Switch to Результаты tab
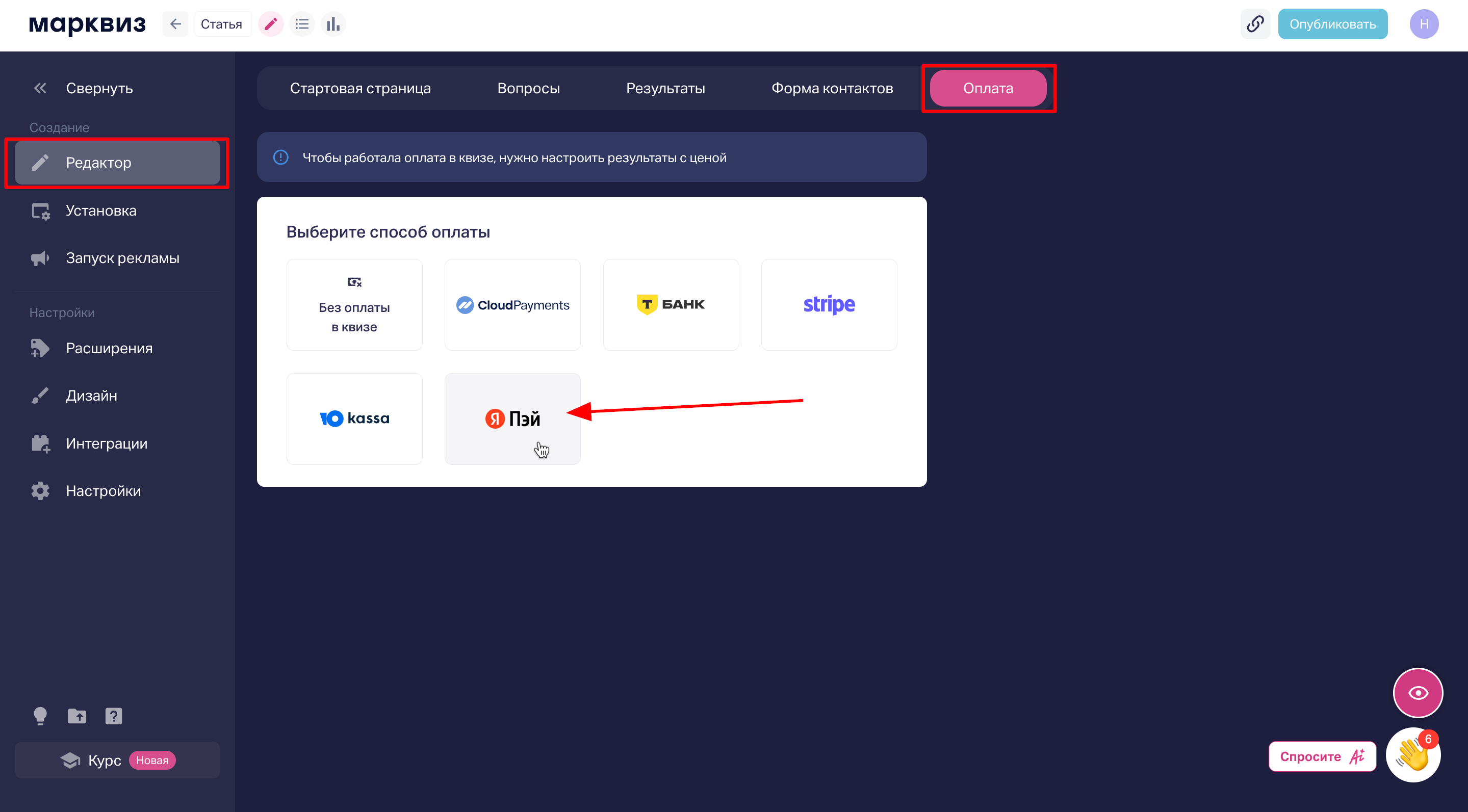The width and height of the screenshot is (1468, 812). click(665, 88)
